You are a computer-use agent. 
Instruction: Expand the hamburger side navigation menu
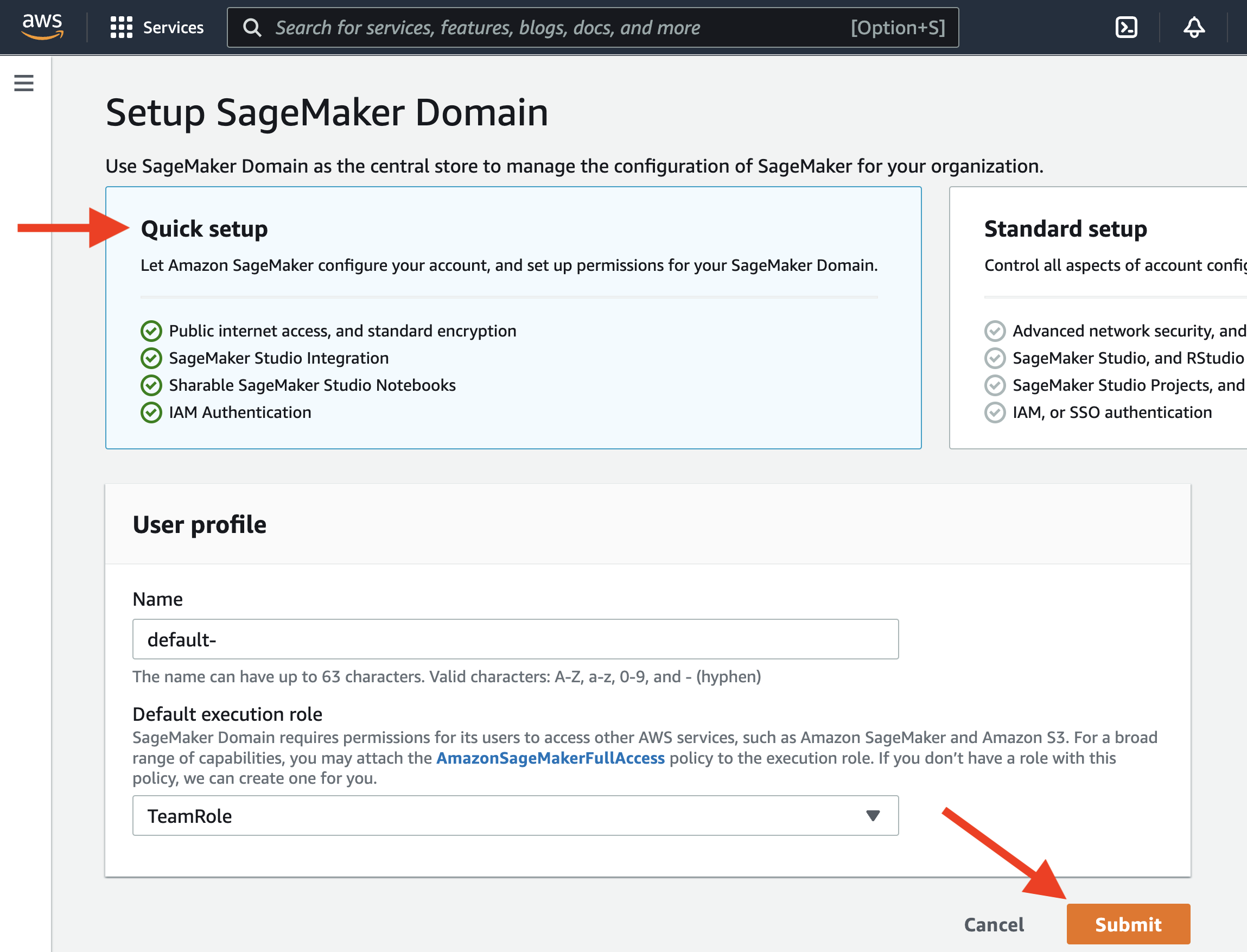(24, 83)
